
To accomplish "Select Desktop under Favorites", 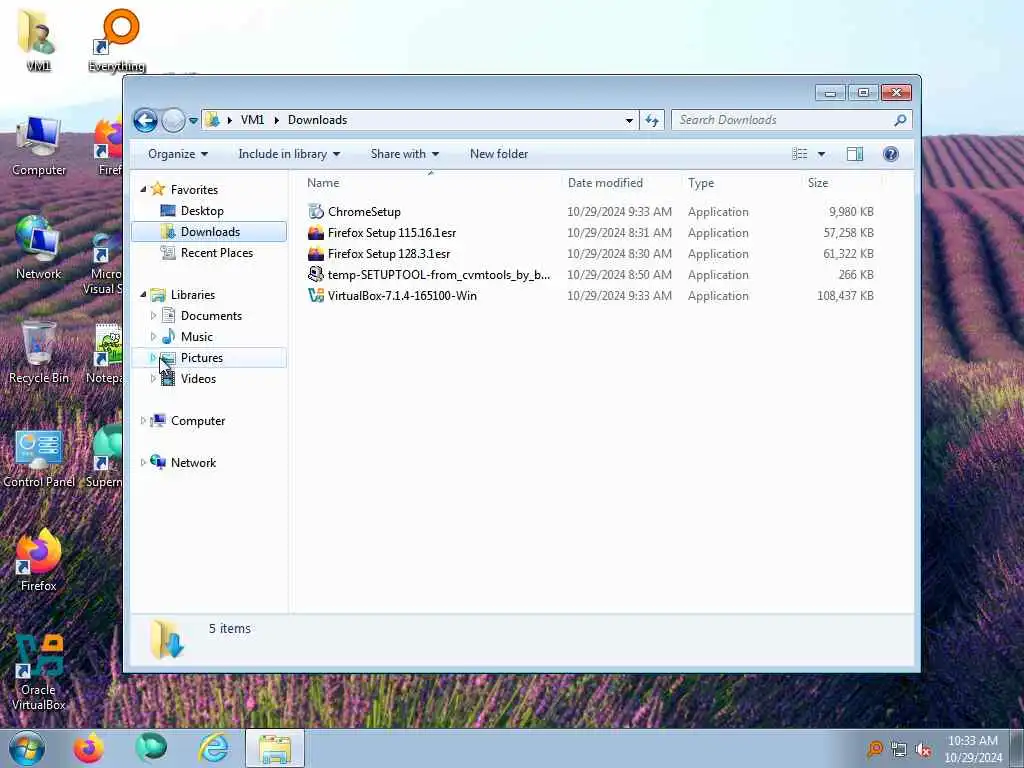I will click(x=202, y=211).
